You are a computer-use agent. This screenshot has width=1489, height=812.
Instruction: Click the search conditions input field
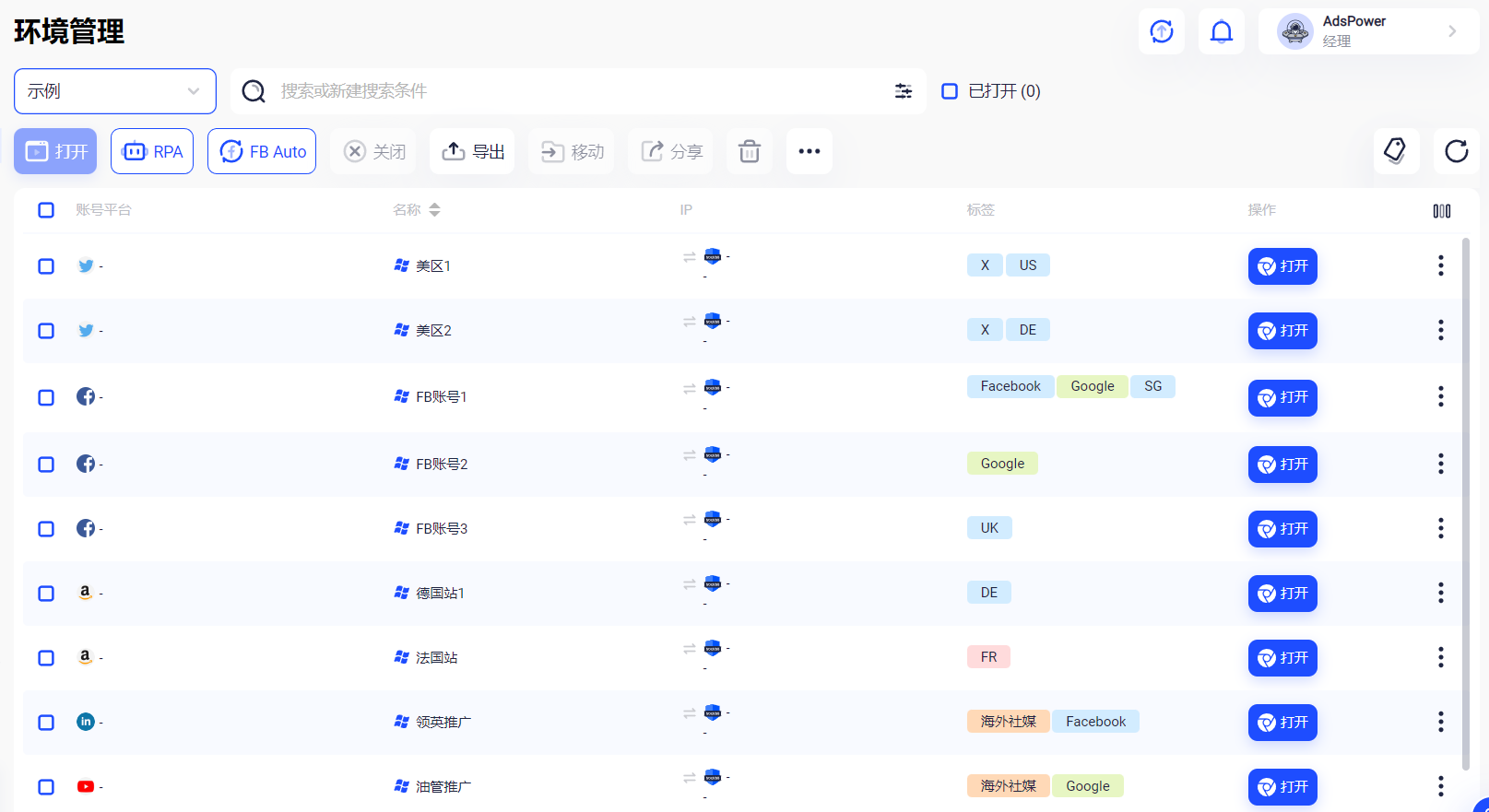[x=572, y=91]
